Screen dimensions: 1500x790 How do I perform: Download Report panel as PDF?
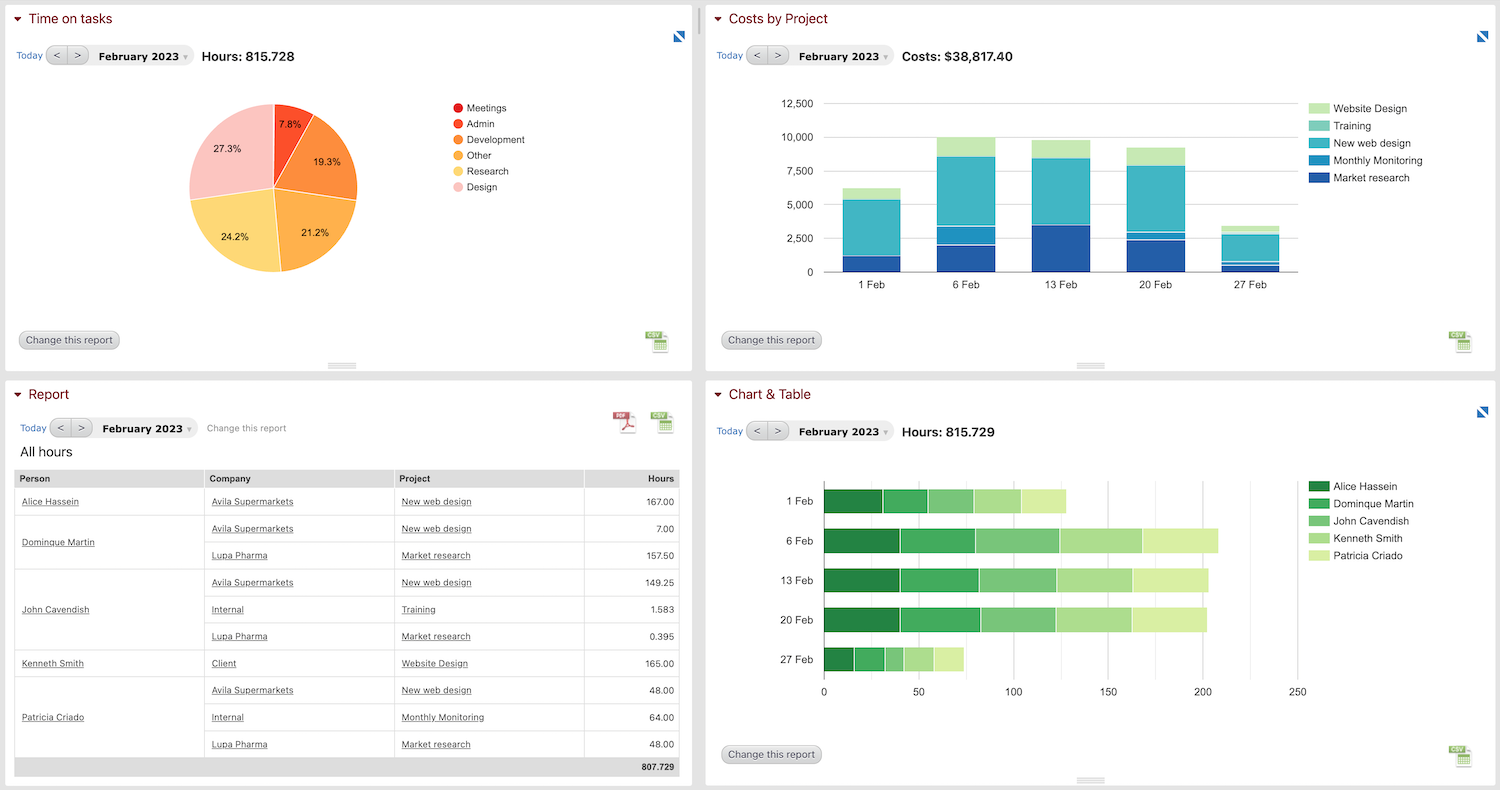coord(624,423)
